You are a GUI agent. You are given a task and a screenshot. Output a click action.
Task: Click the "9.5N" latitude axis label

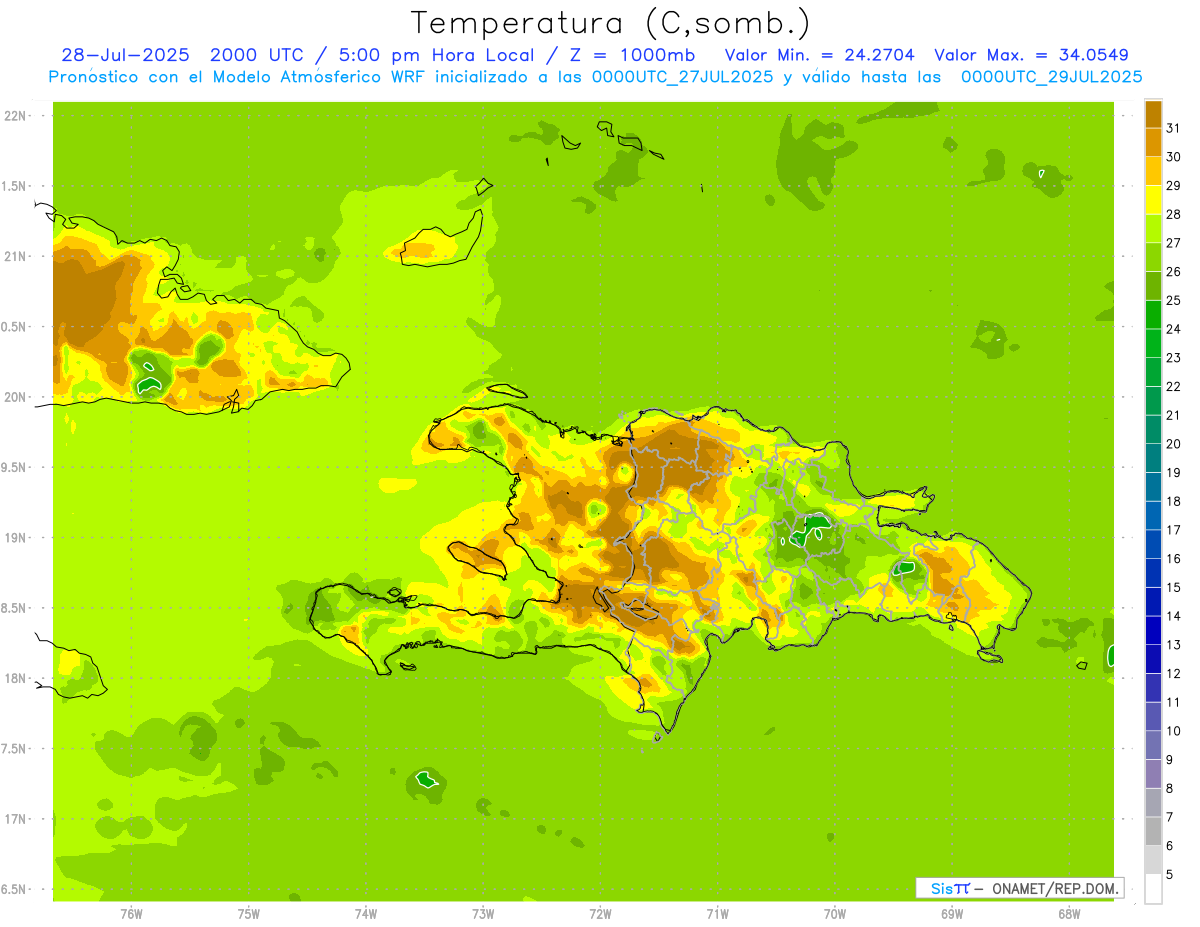point(14,468)
